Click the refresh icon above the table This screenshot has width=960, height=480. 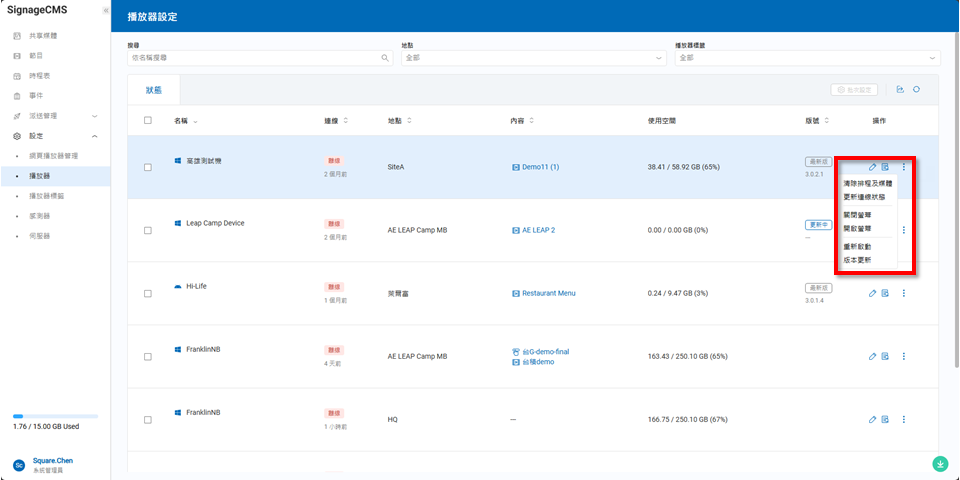click(916, 90)
